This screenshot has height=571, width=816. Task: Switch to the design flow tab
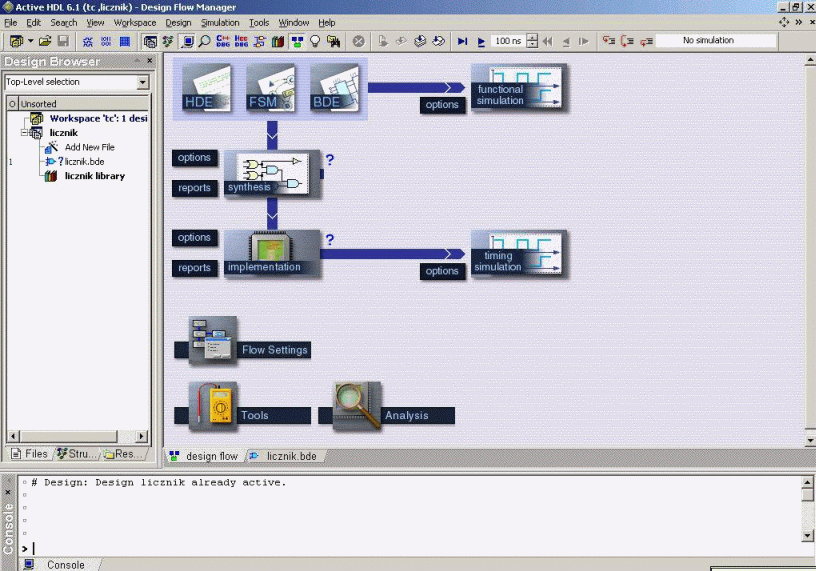tap(205, 456)
